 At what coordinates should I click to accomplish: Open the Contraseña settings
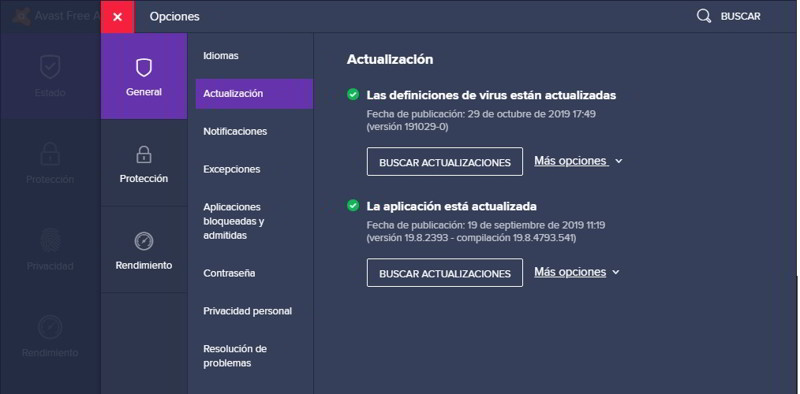tap(229, 273)
